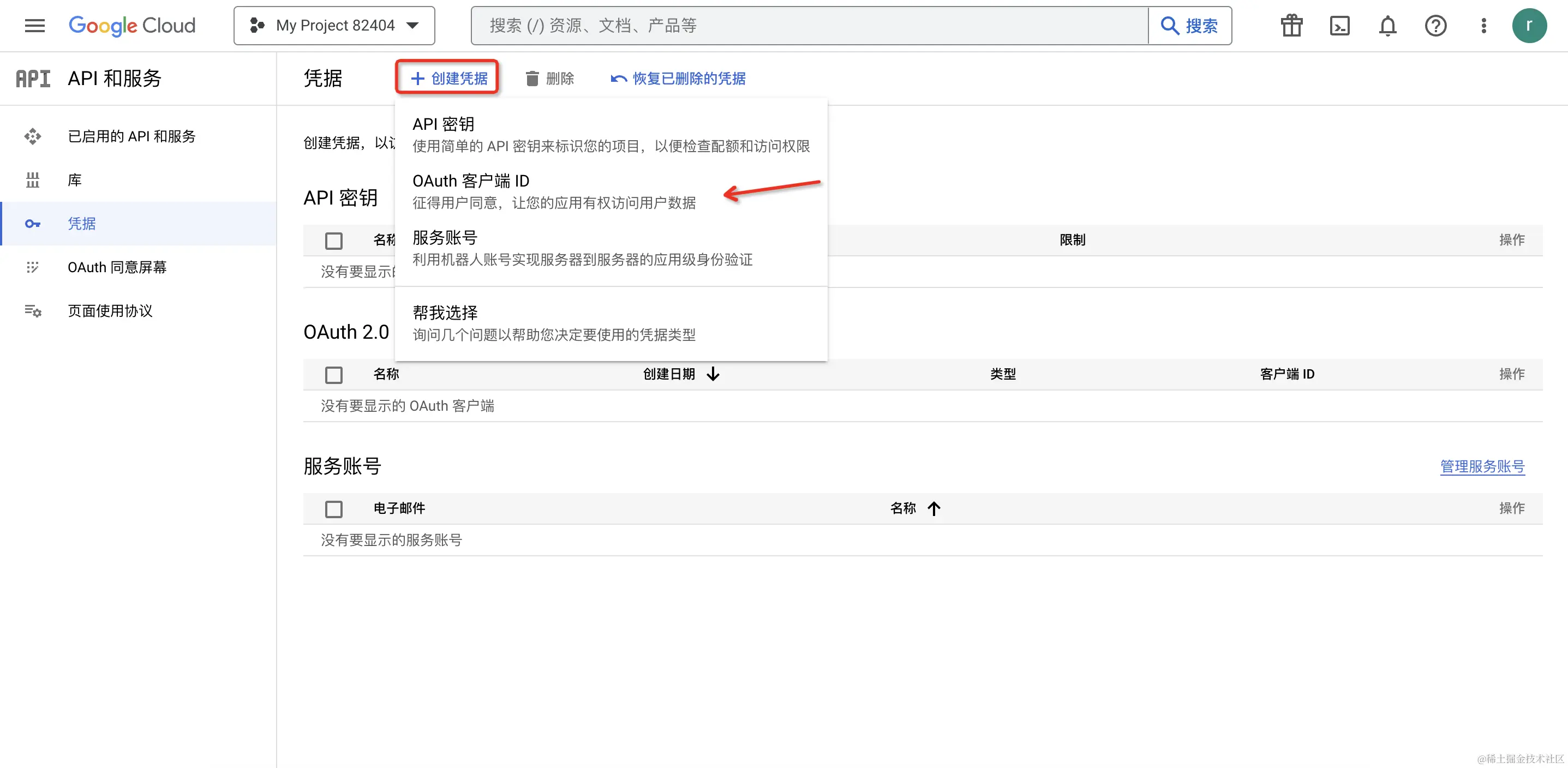Open 已启用的 API 和服务 in sidebar
1568x768 pixels.
139,136
